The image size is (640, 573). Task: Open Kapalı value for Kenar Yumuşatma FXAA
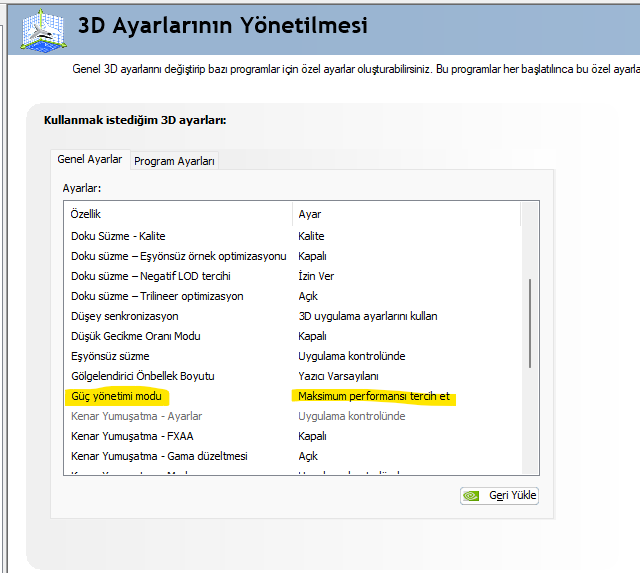(x=312, y=436)
